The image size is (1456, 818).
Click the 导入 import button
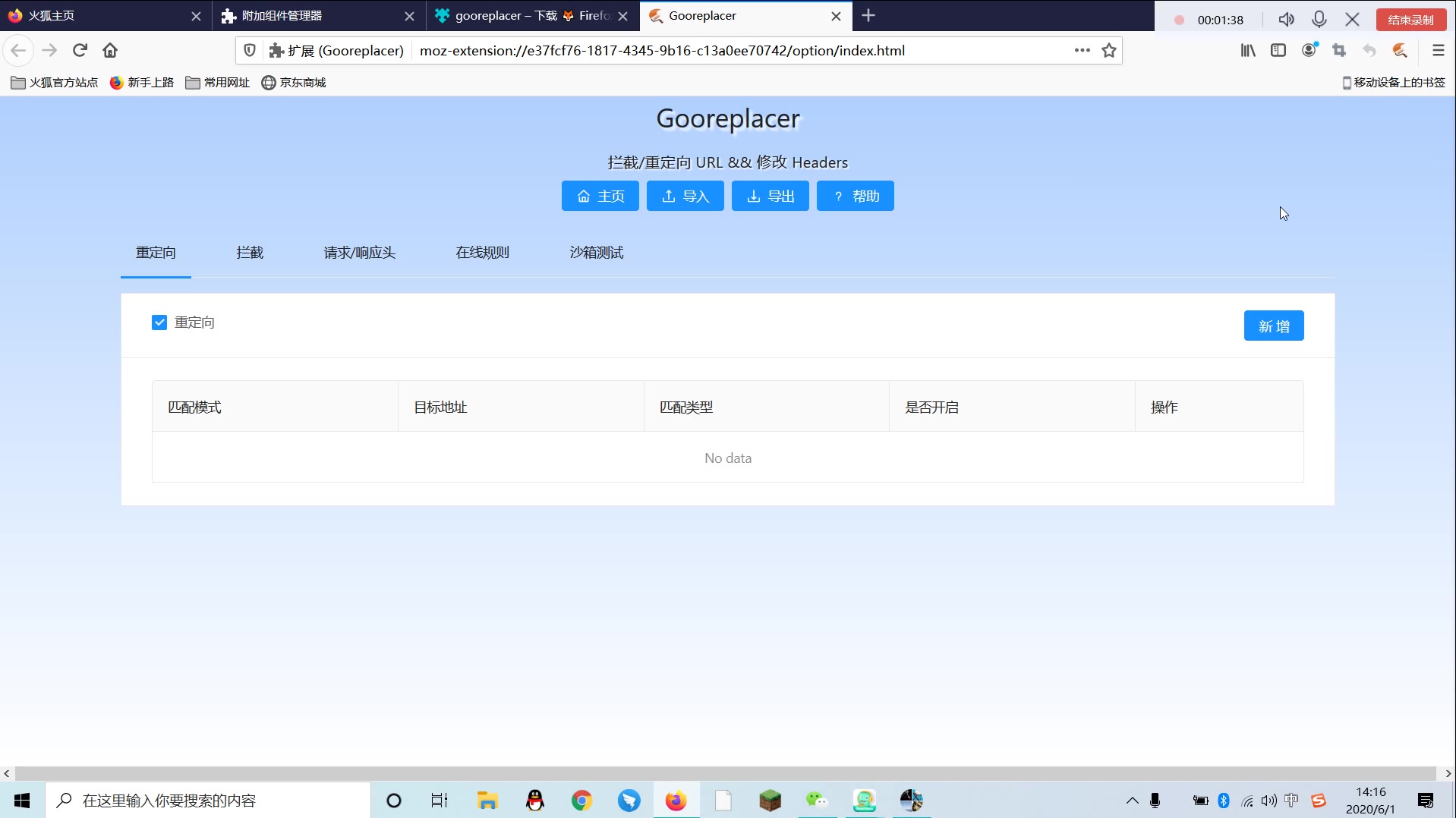point(685,196)
